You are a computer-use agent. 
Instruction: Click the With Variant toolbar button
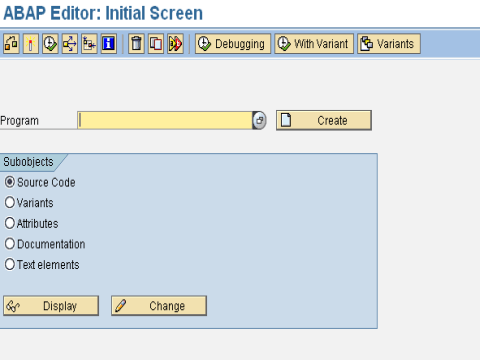(314, 44)
